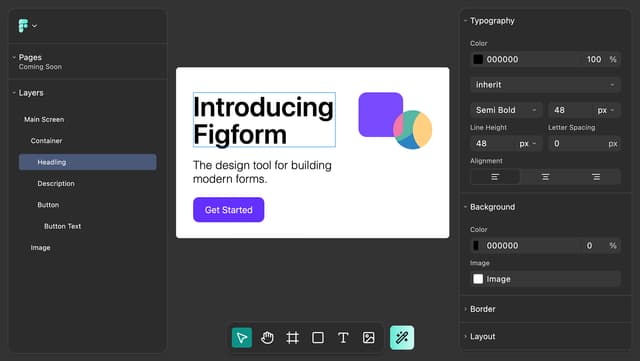Select the Button layer
640x361 pixels.
(x=48, y=205)
